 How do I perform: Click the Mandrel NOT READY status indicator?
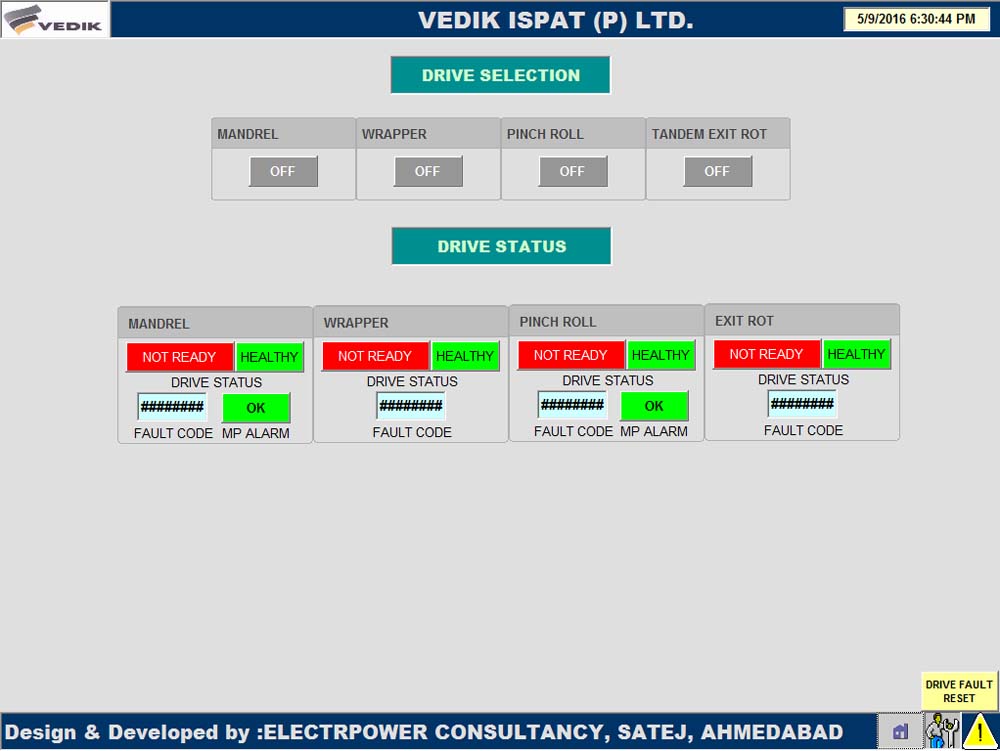(x=179, y=357)
